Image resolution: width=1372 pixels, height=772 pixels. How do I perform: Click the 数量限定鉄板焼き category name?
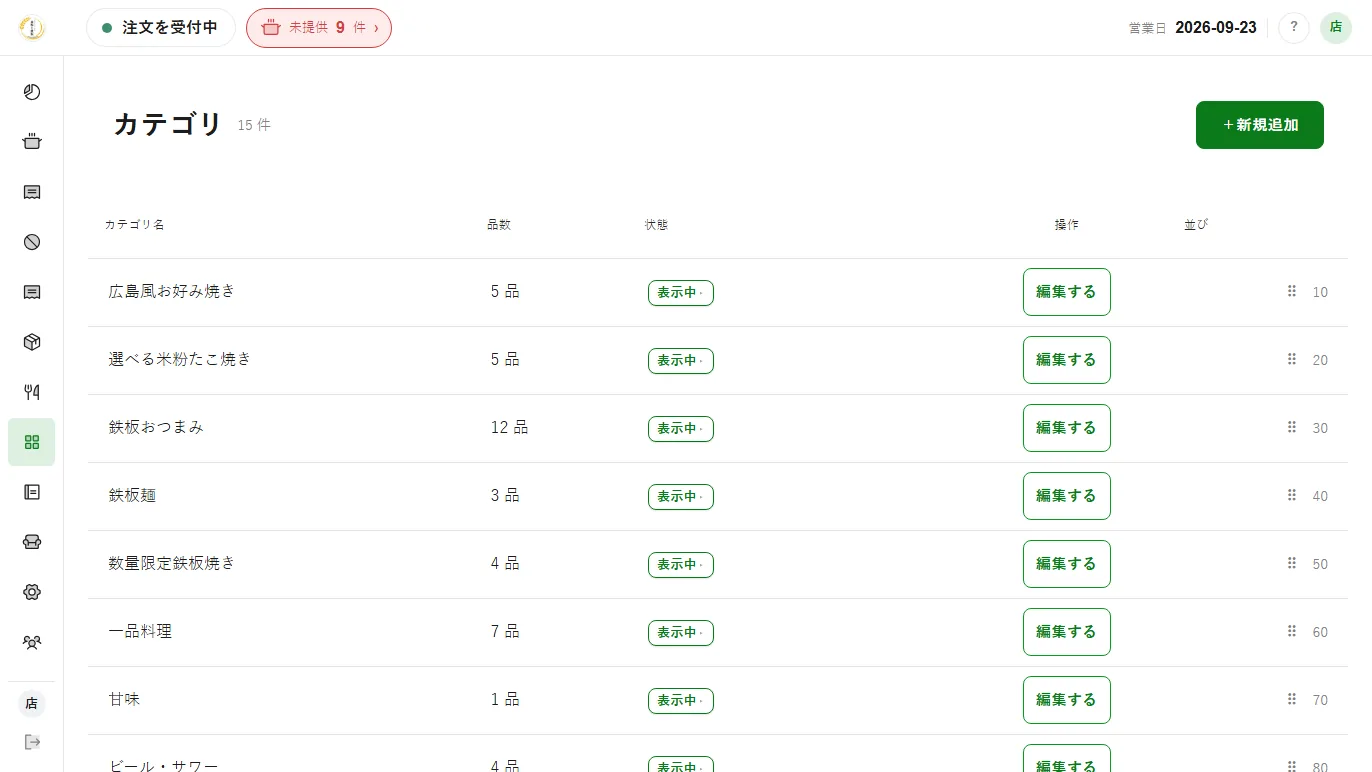172,563
